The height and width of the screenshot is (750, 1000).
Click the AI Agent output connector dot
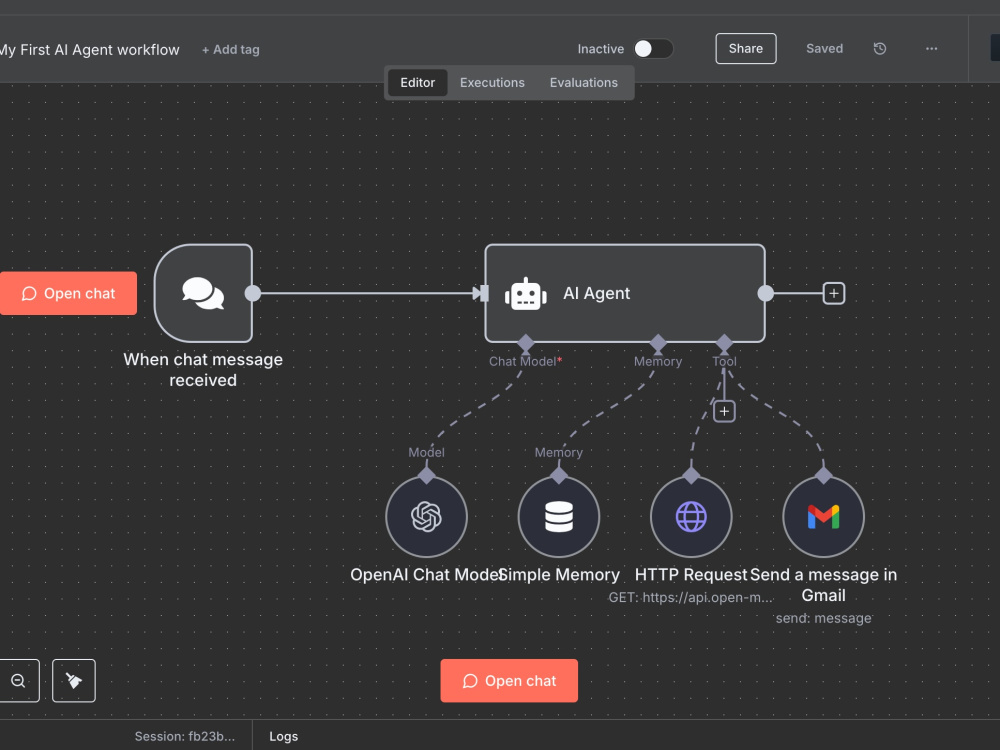(x=765, y=293)
